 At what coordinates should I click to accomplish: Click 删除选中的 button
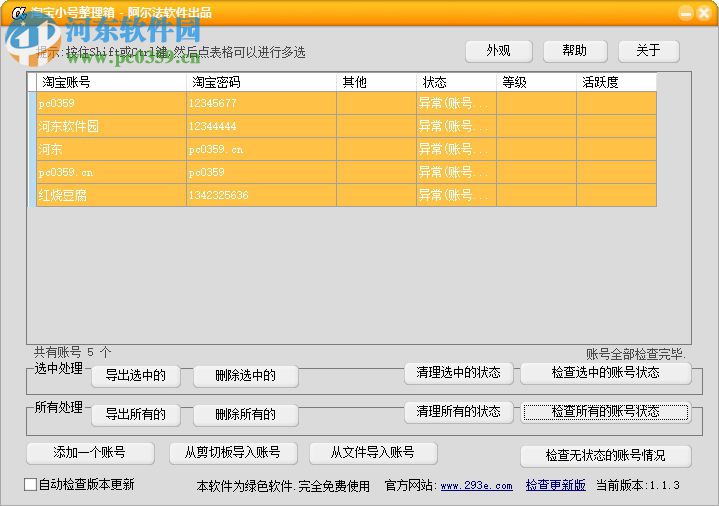point(246,376)
